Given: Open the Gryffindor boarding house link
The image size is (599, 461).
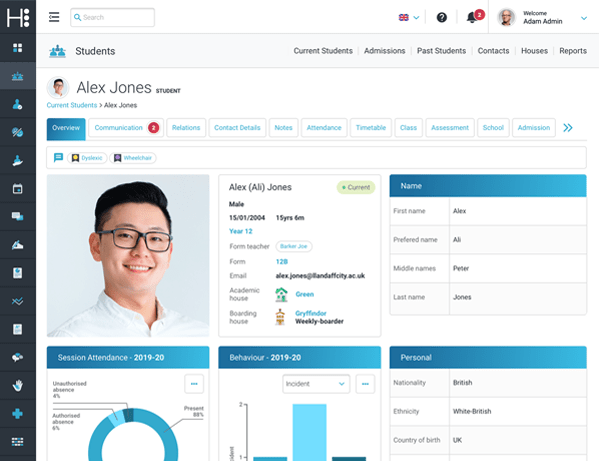Looking at the screenshot, I should click(x=311, y=313).
